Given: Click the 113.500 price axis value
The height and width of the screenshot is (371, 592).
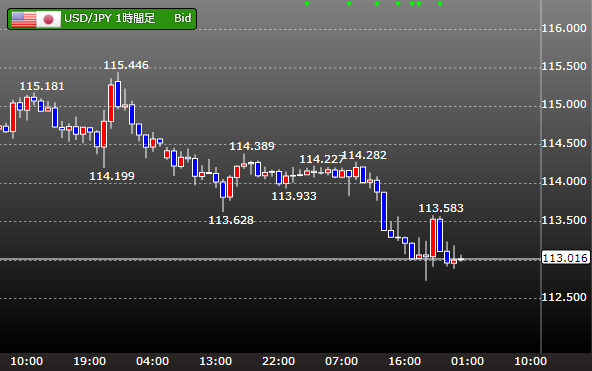Looking at the screenshot, I should [x=564, y=220].
